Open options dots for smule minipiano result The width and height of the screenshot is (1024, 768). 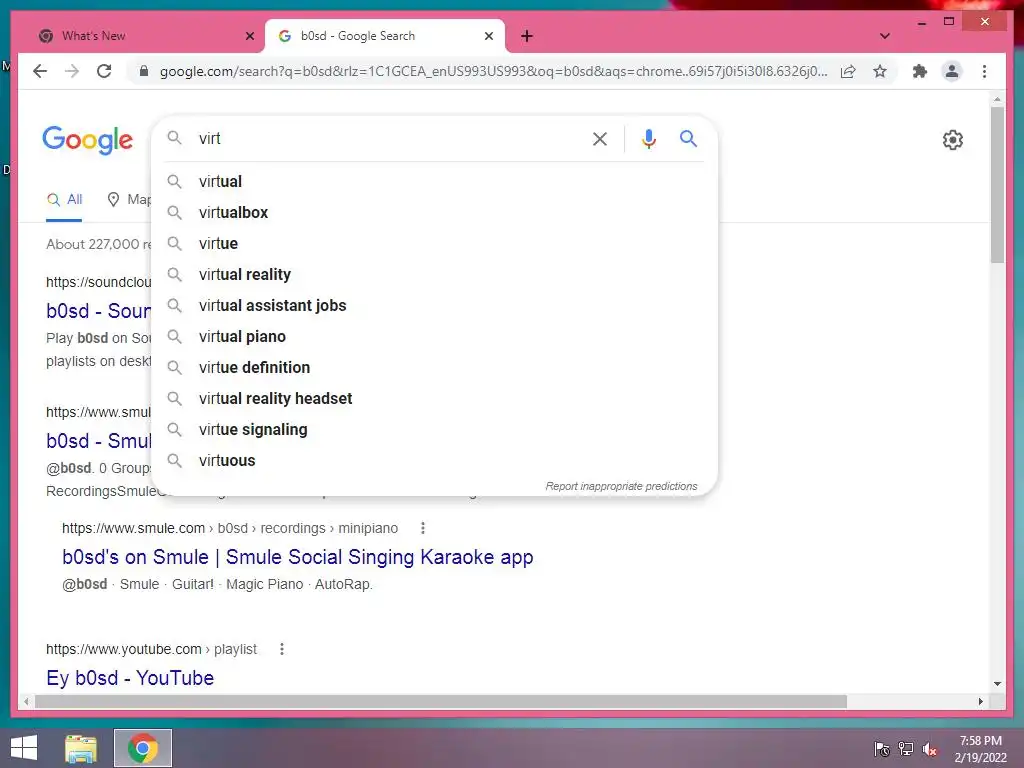[423, 528]
